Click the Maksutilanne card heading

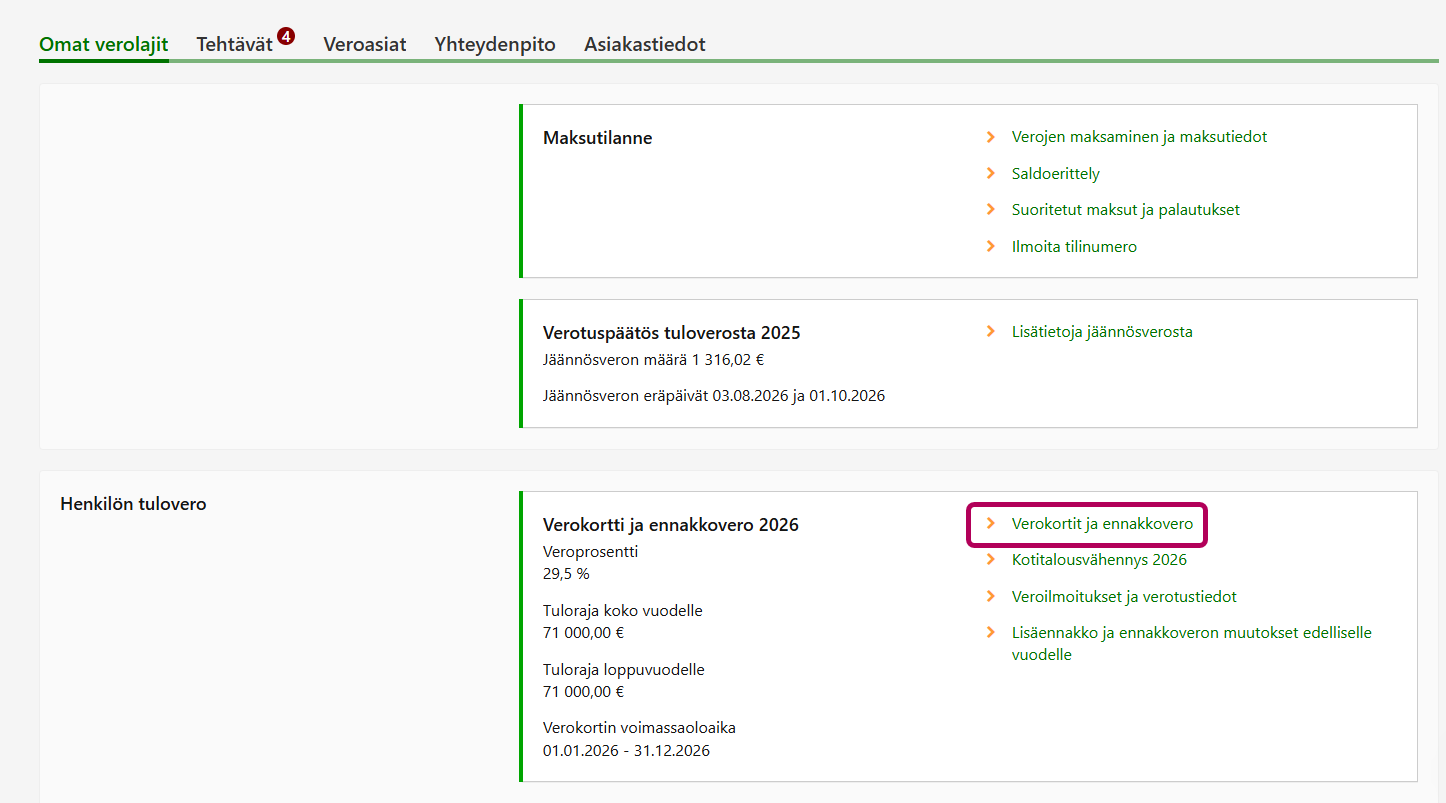pos(597,138)
